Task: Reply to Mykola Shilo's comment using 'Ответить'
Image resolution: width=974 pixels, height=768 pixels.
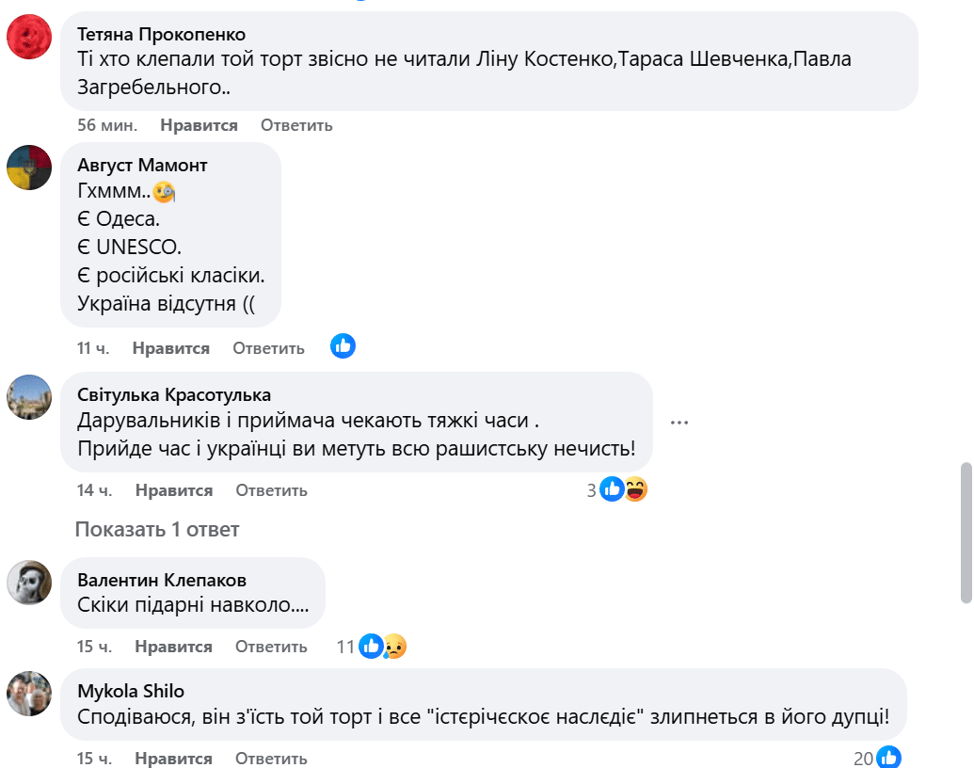Action: pos(268,758)
